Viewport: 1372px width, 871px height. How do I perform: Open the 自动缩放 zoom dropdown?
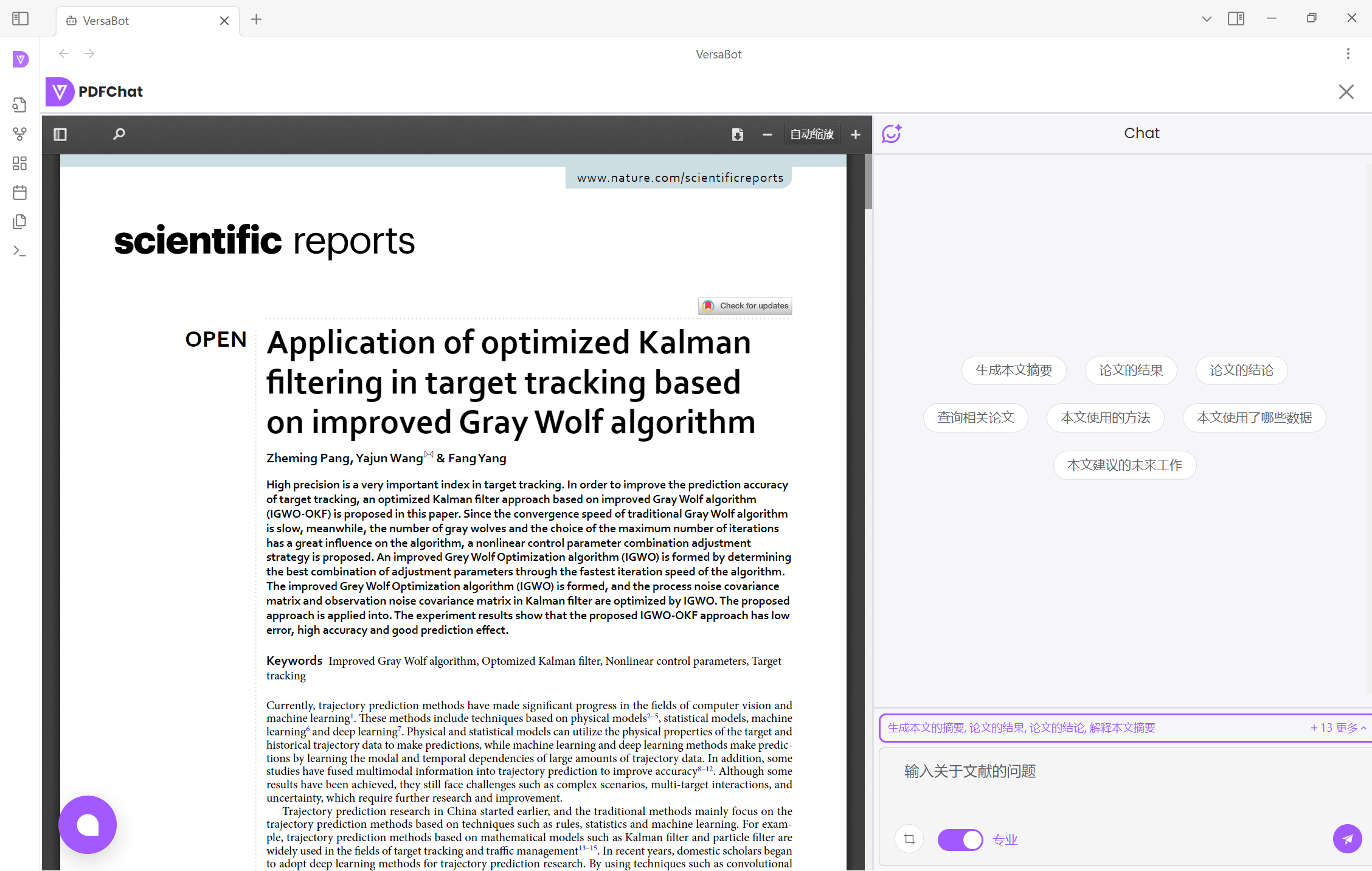click(x=812, y=134)
